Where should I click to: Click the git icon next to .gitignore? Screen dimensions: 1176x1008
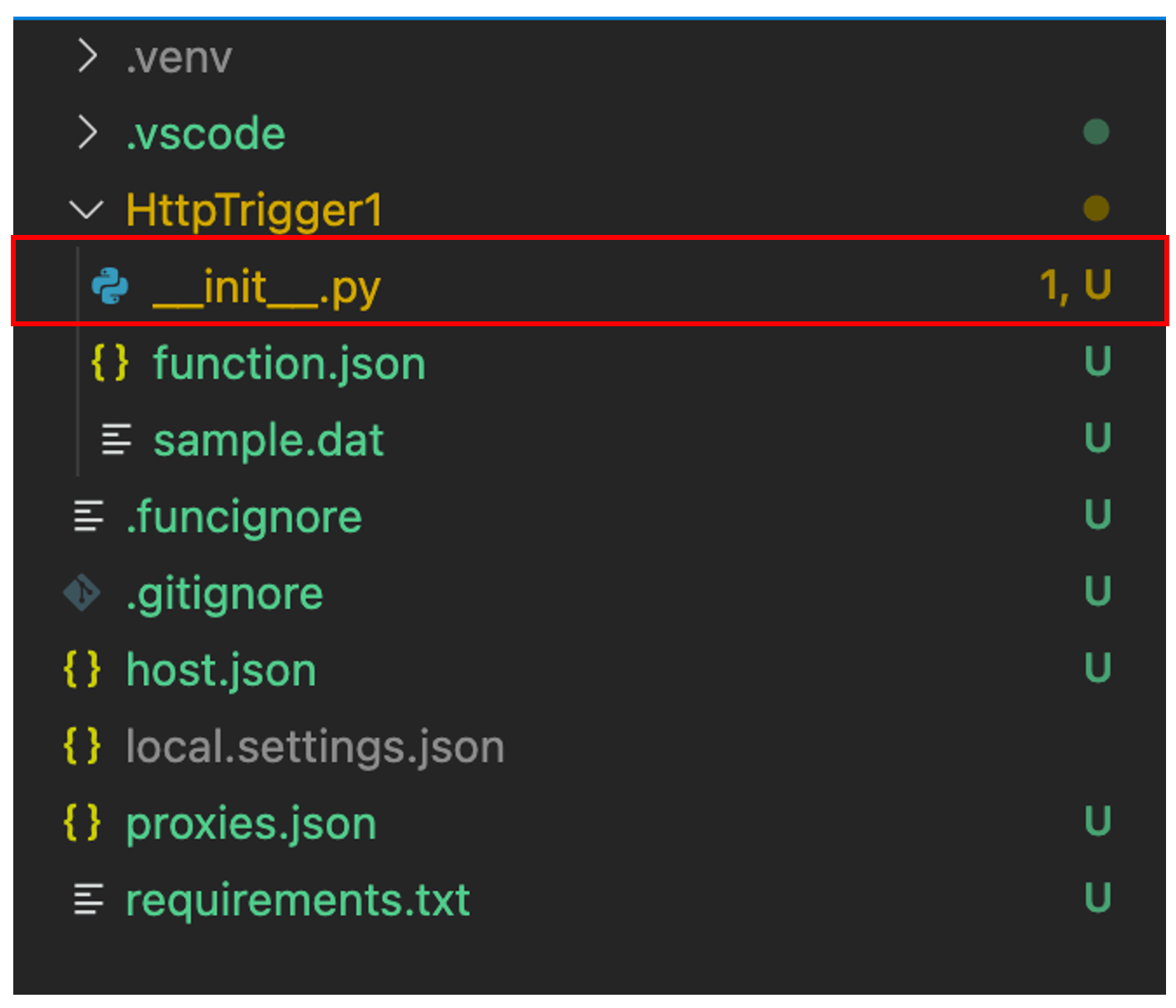pyautogui.click(x=82, y=593)
